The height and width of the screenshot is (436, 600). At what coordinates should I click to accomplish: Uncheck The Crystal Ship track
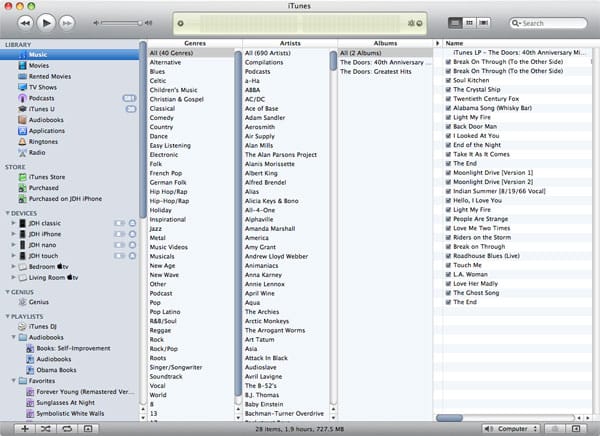pos(448,90)
